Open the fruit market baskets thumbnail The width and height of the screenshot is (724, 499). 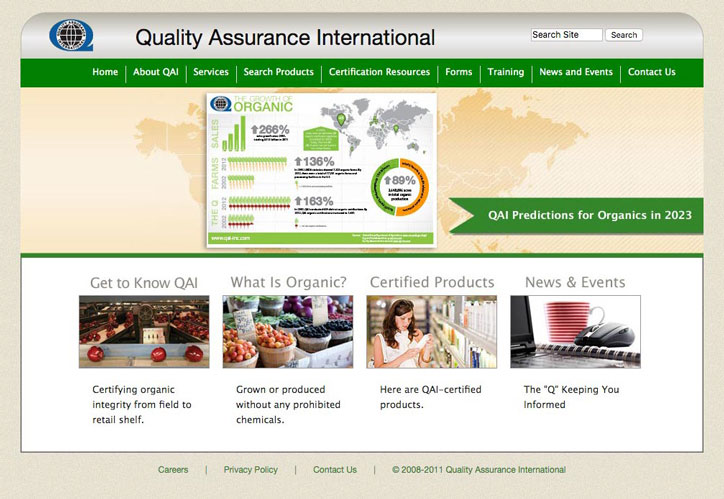click(x=288, y=332)
